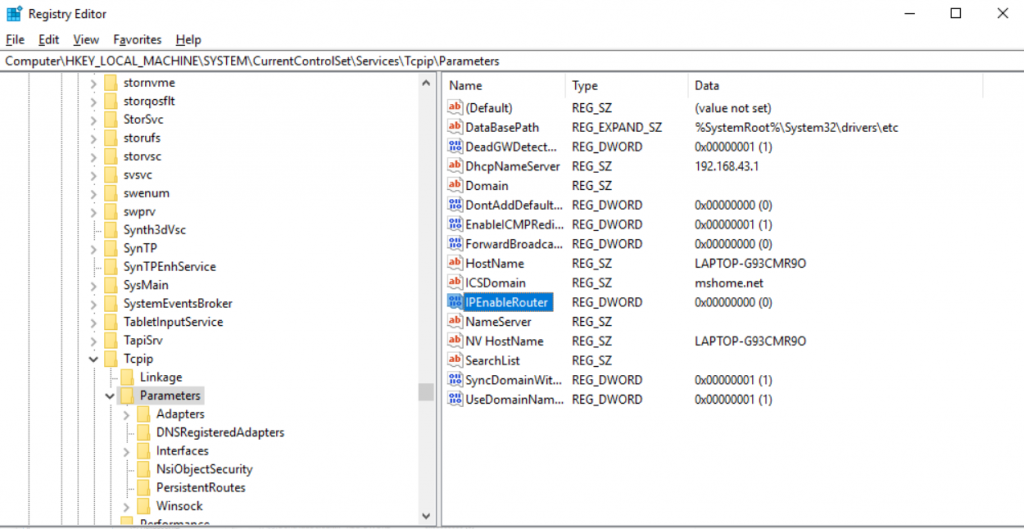Expand the Interfaces subkey

(x=126, y=451)
